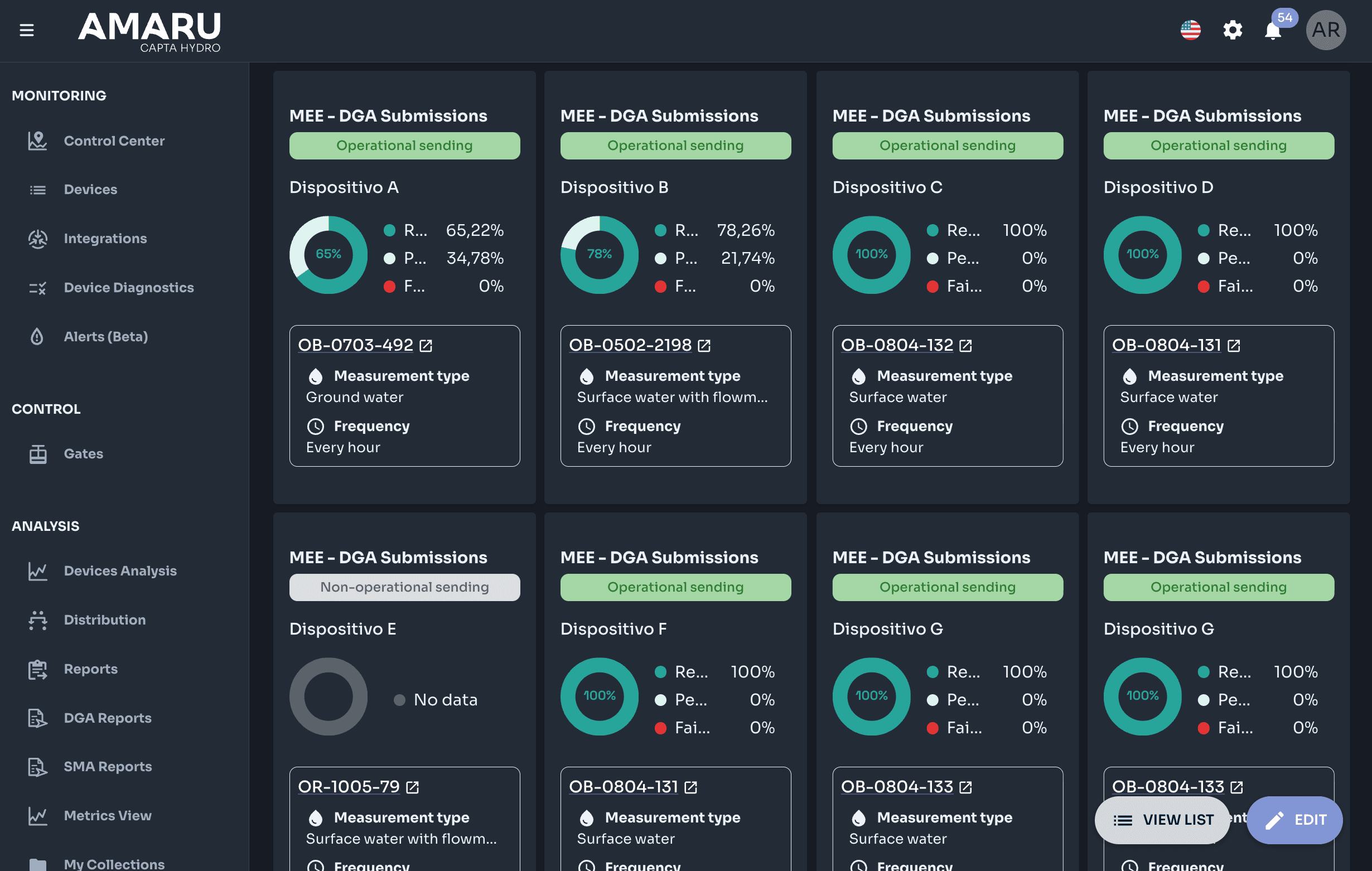Image resolution: width=1372 pixels, height=871 pixels.
Task: Open external link icon beside OR-1005-79
Action: (x=413, y=787)
